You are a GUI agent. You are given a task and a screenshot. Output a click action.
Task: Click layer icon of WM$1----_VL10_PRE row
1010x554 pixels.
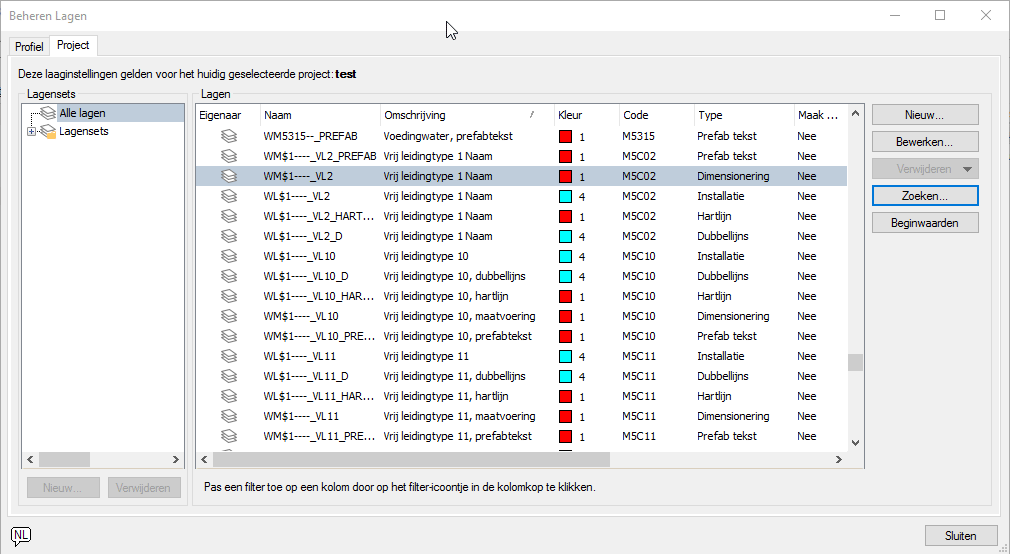coord(229,336)
